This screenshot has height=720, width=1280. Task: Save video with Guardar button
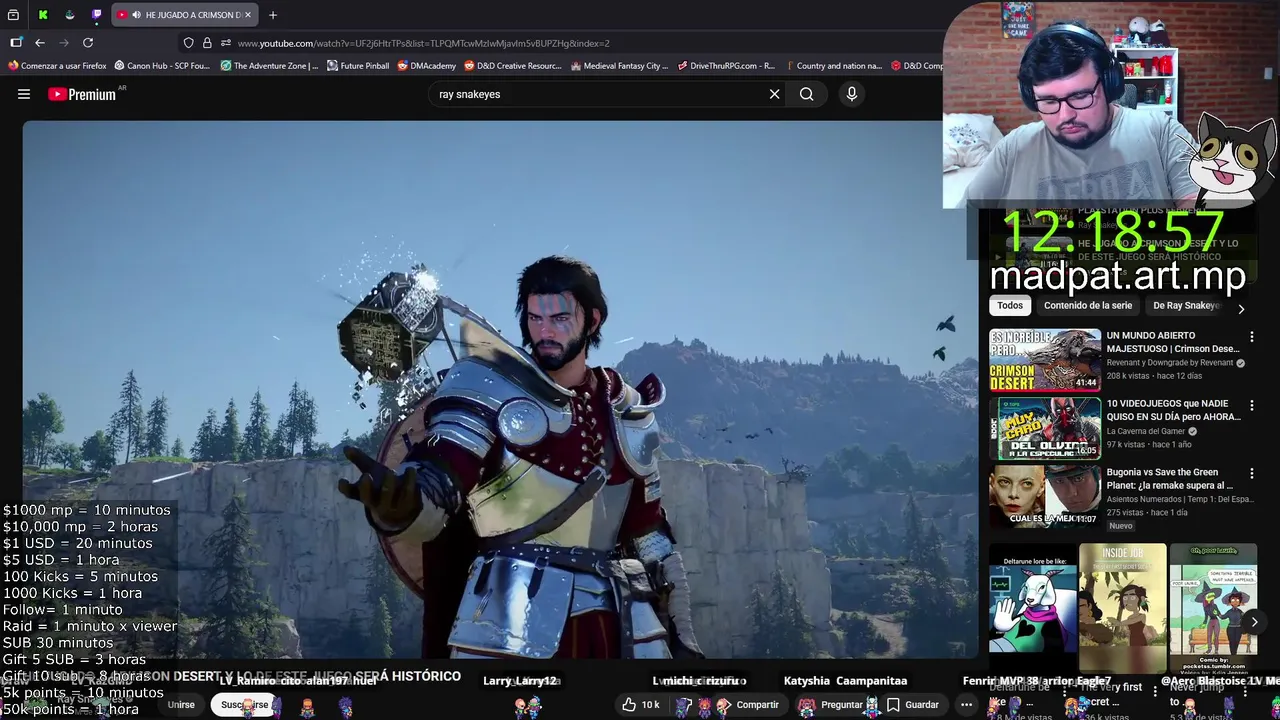pos(913,705)
